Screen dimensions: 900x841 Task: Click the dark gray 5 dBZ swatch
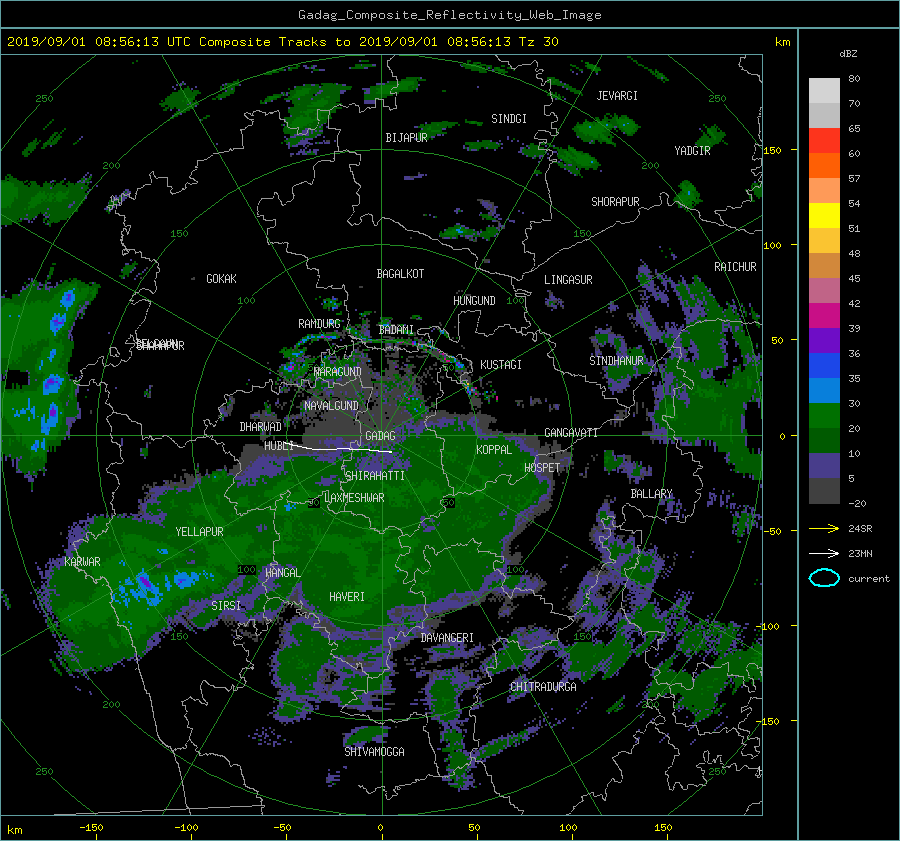point(824,491)
